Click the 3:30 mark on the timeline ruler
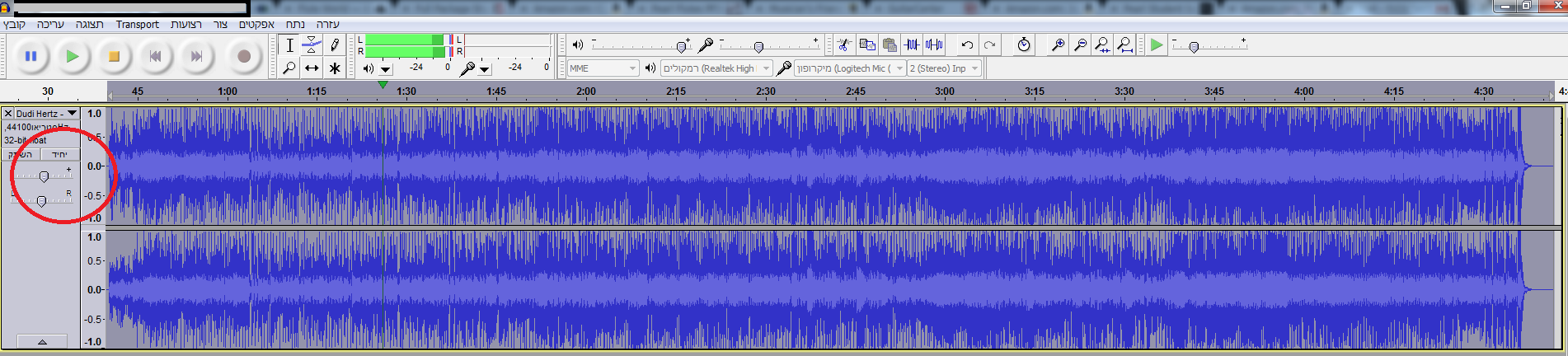The height and width of the screenshot is (356, 1568). point(1124,91)
